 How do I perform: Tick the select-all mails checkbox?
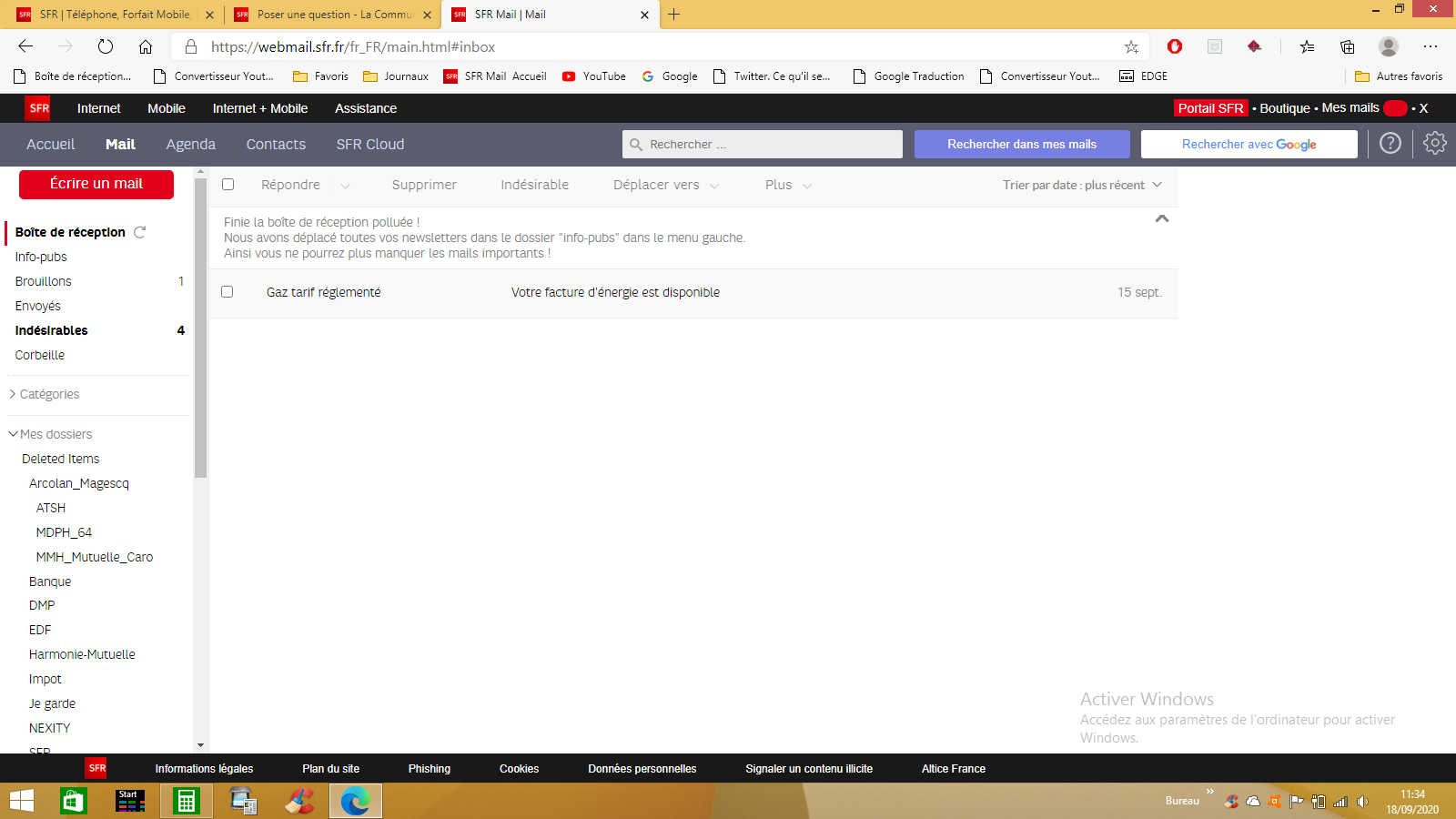pyautogui.click(x=228, y=185)
